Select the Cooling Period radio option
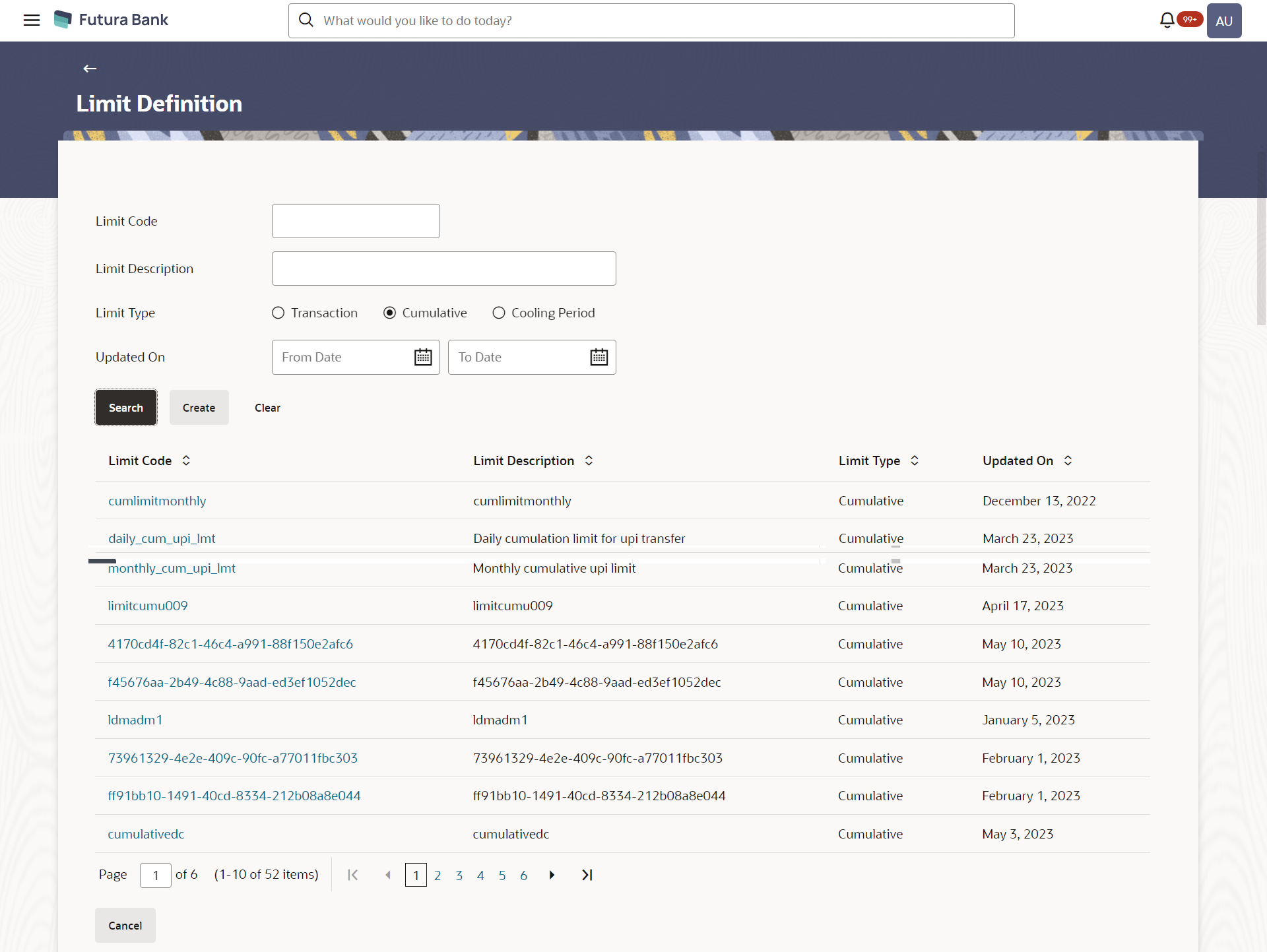The image size is (1267, 952). (x=499, y=313)
